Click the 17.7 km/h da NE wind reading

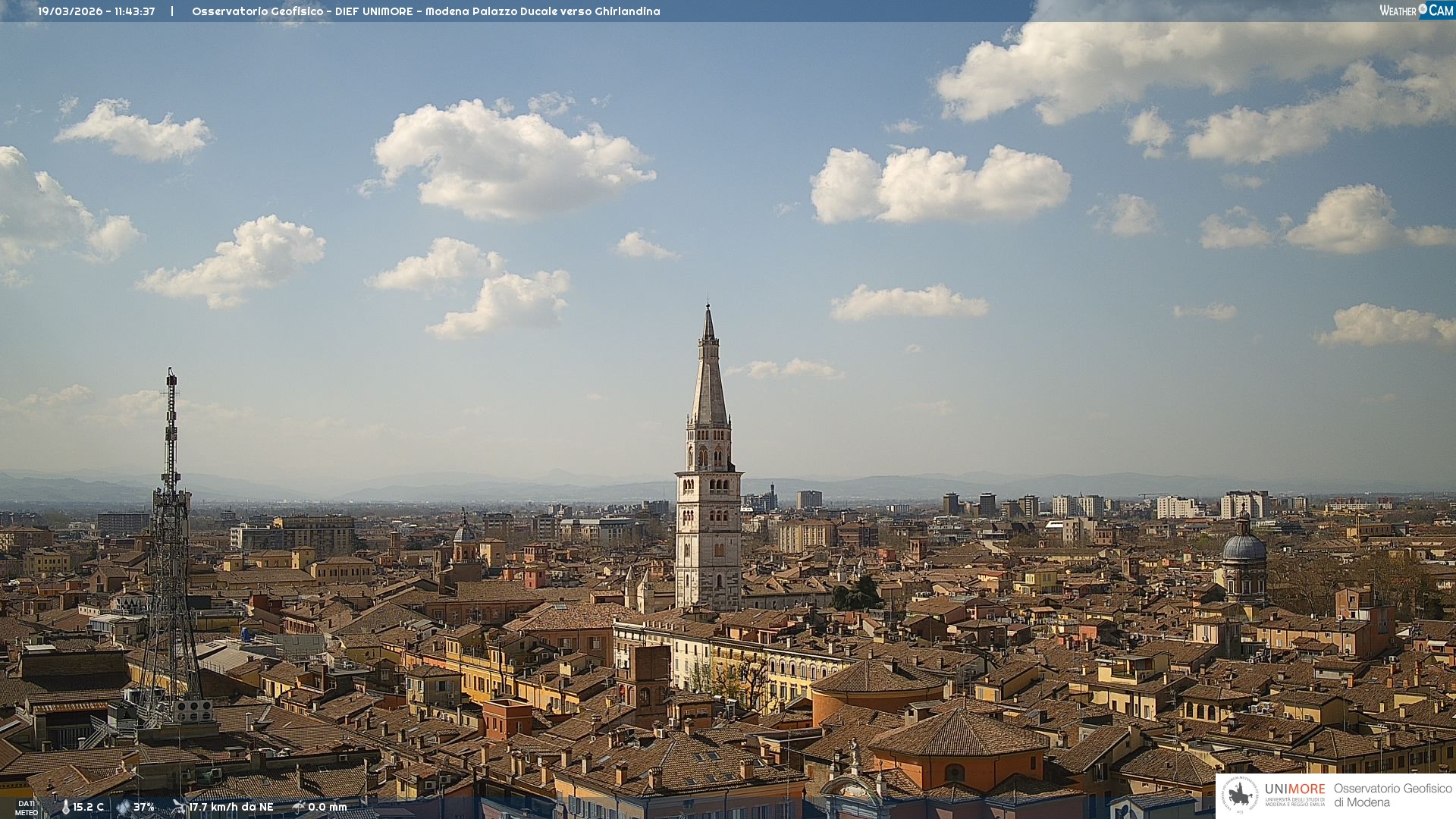pyautogui.click(x=231, y=808)
